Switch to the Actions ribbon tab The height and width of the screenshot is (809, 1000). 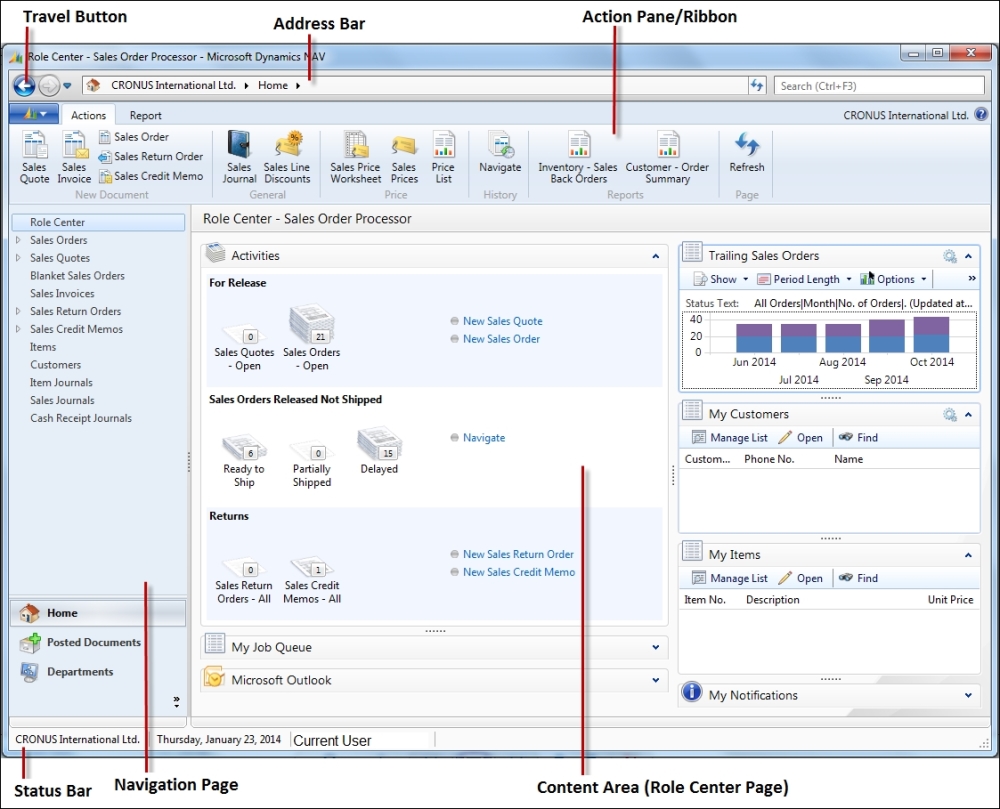pyautogui.click(x=88, y=115)
